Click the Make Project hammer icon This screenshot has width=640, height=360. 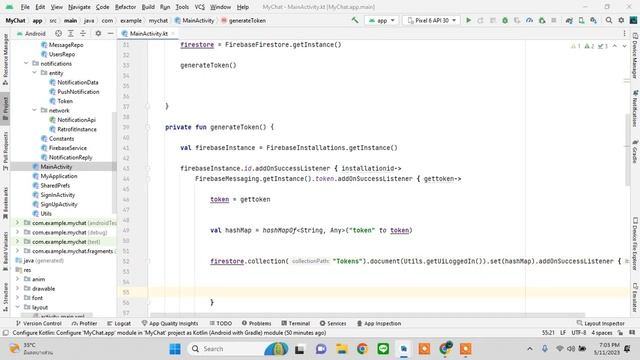[355, 20]
